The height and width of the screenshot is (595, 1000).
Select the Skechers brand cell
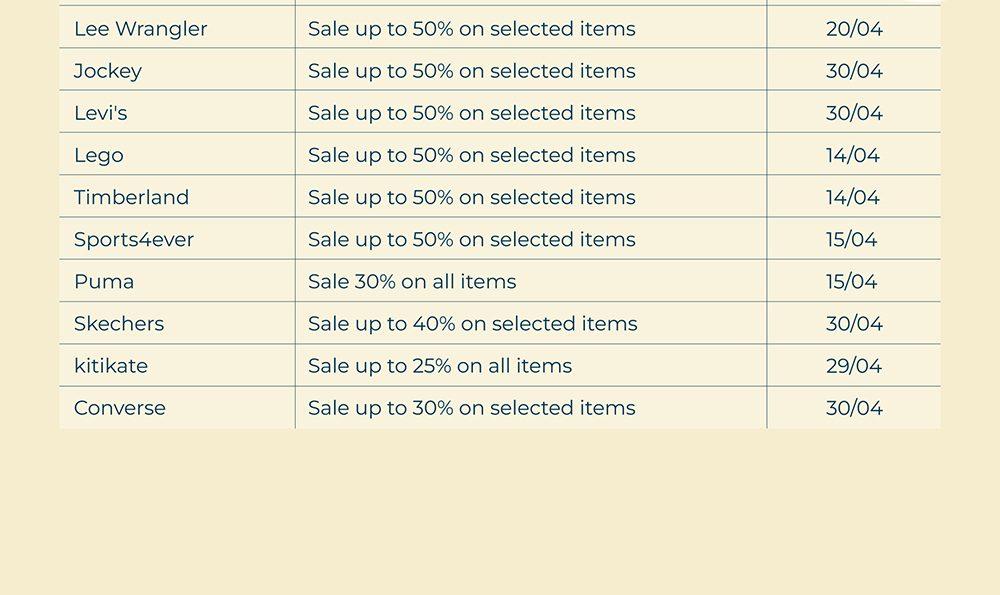click(x=119, y=323)
